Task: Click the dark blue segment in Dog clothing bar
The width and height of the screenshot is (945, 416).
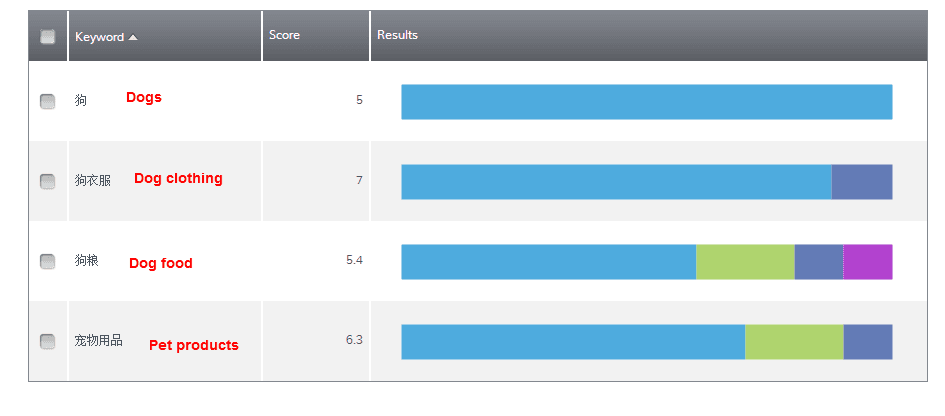Action: point(861,182)
